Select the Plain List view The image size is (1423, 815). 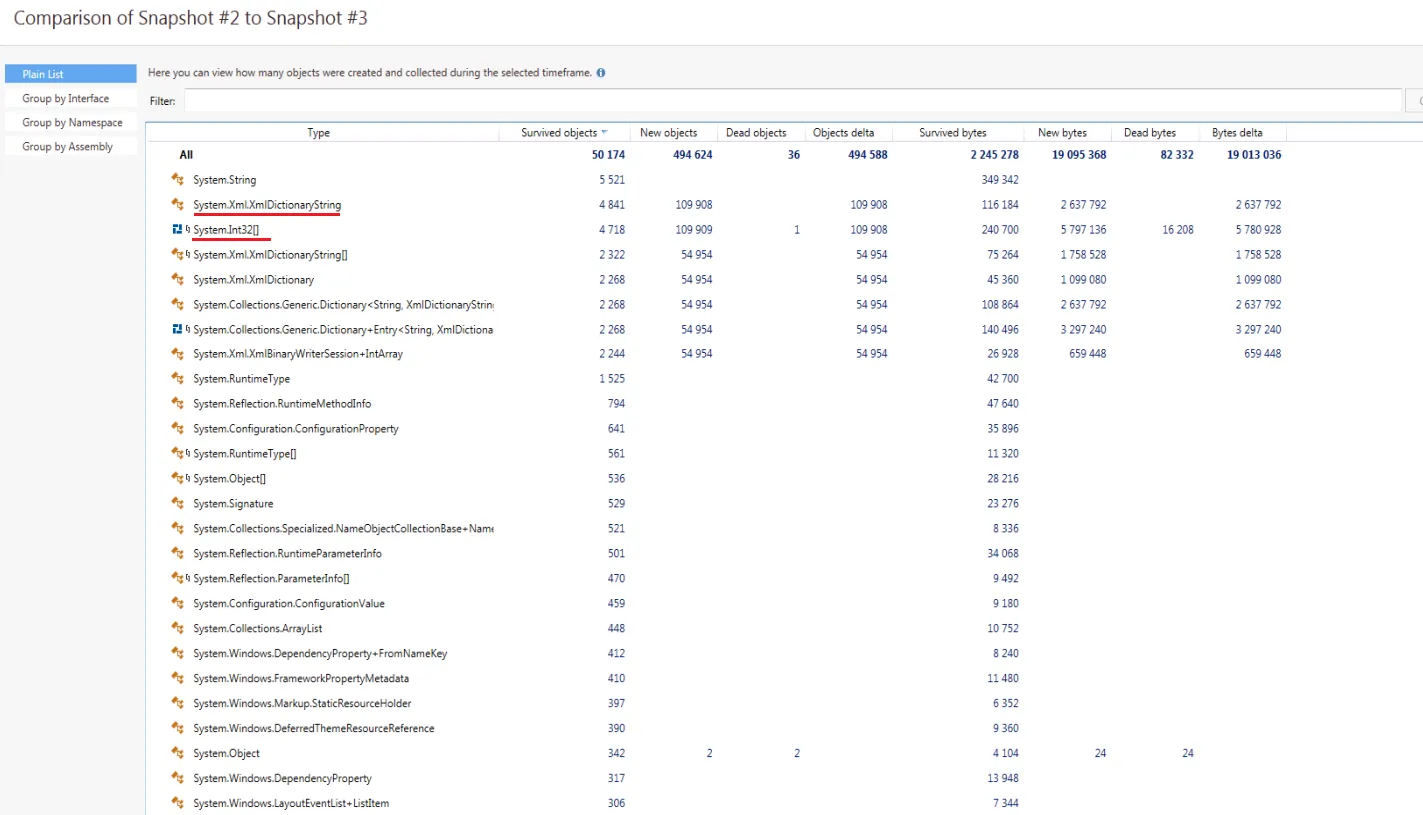(x=70, y=74)
